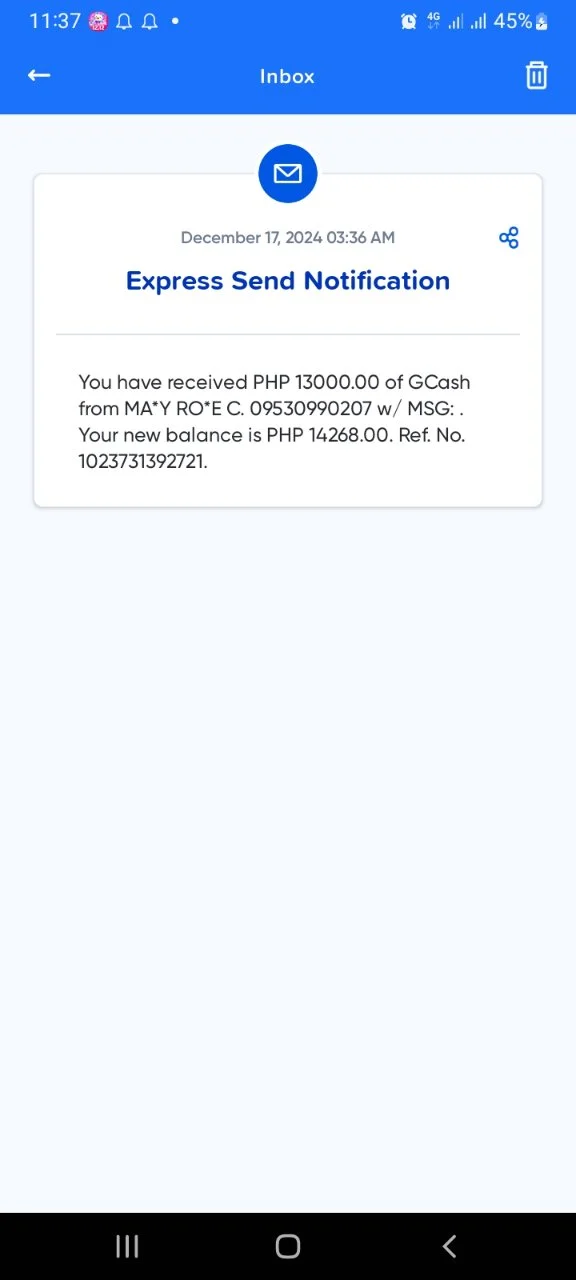Tap the first bell notification icon
The width and height of the screenshot is (576, 1280).
point(124,21)
